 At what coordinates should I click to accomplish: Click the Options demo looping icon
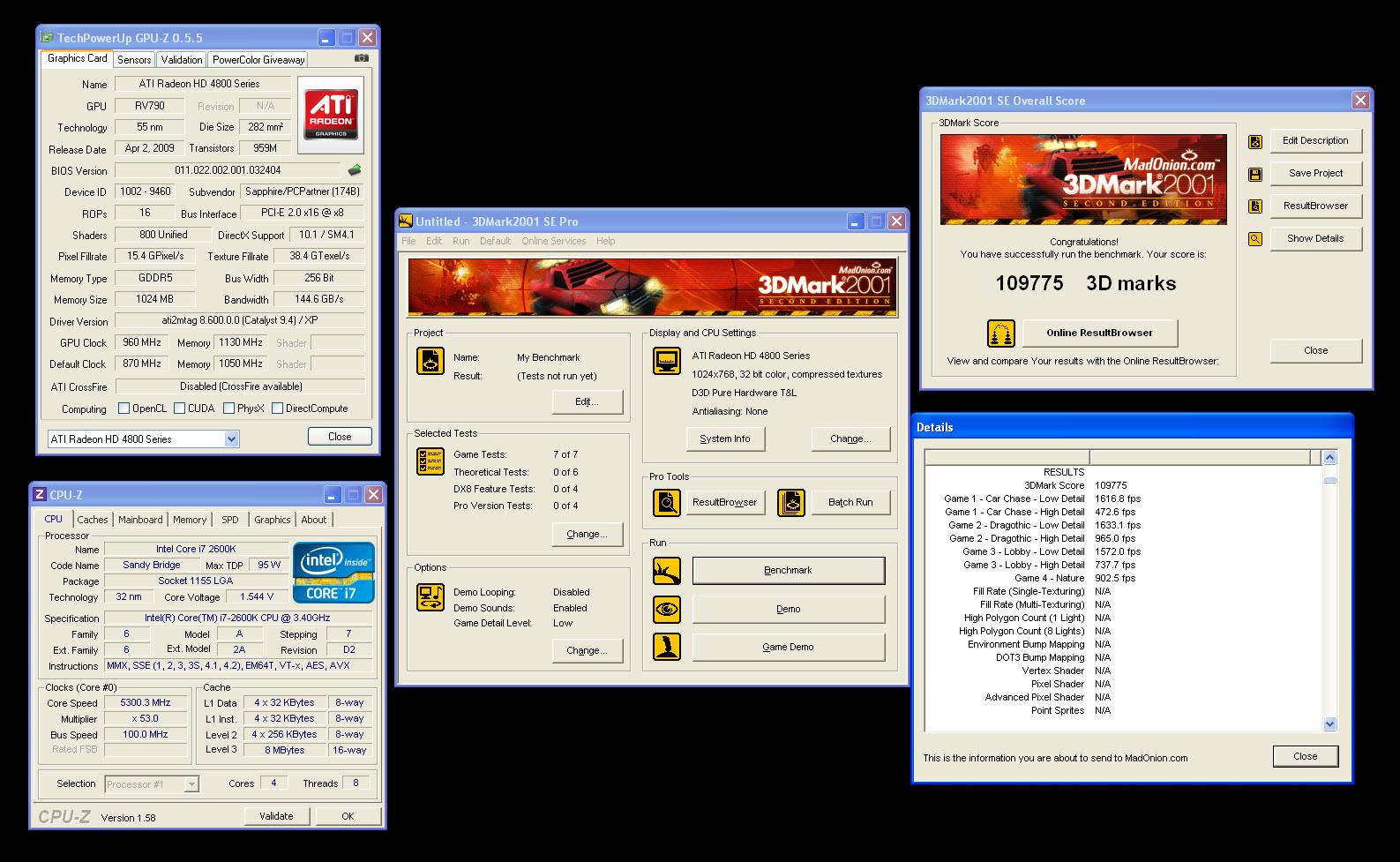click(430, 597)
